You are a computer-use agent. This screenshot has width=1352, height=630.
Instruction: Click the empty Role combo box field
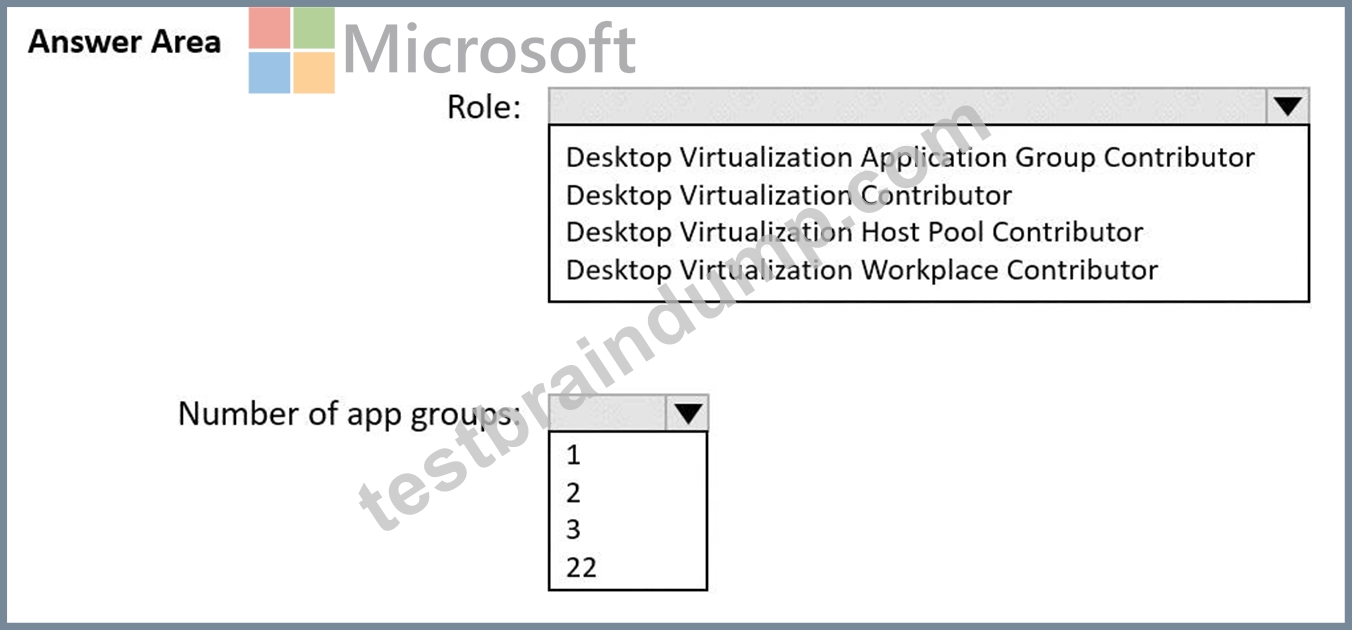point(908,106)
